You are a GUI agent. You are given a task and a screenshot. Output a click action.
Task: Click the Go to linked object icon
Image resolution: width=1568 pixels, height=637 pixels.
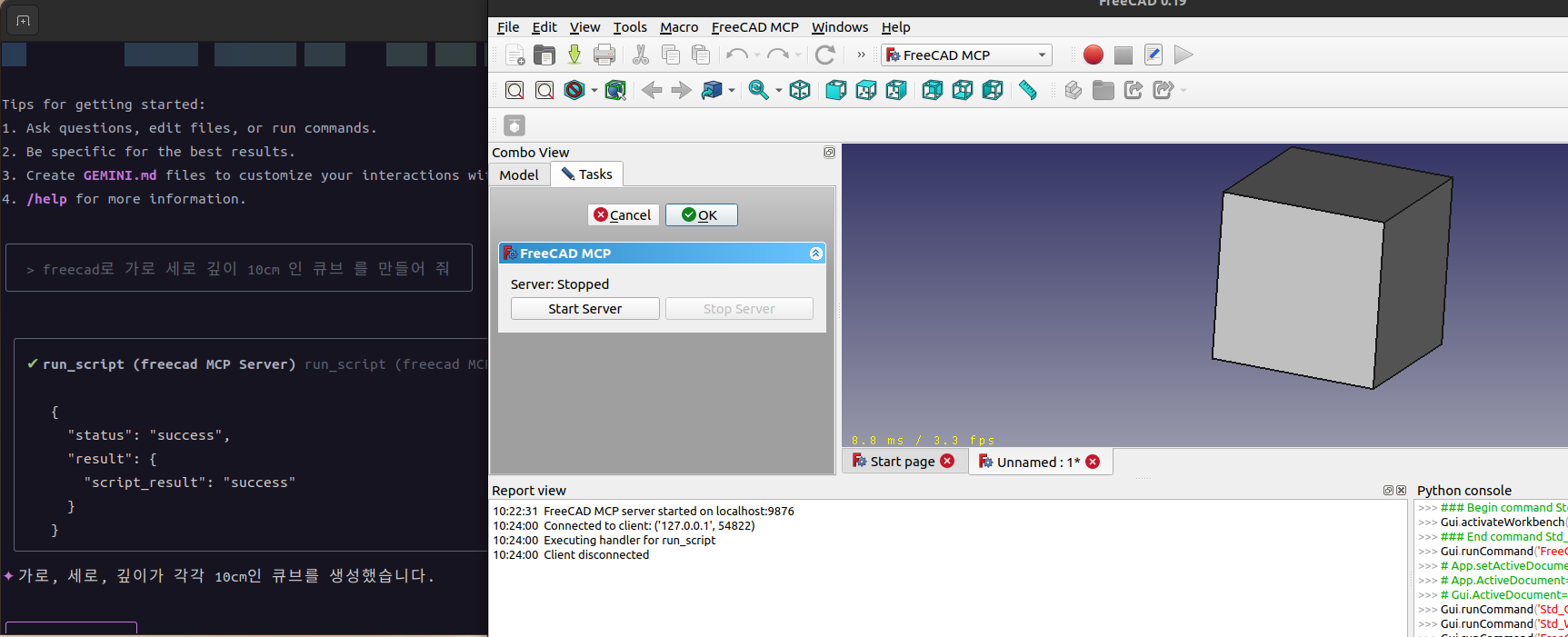(712, 90)
